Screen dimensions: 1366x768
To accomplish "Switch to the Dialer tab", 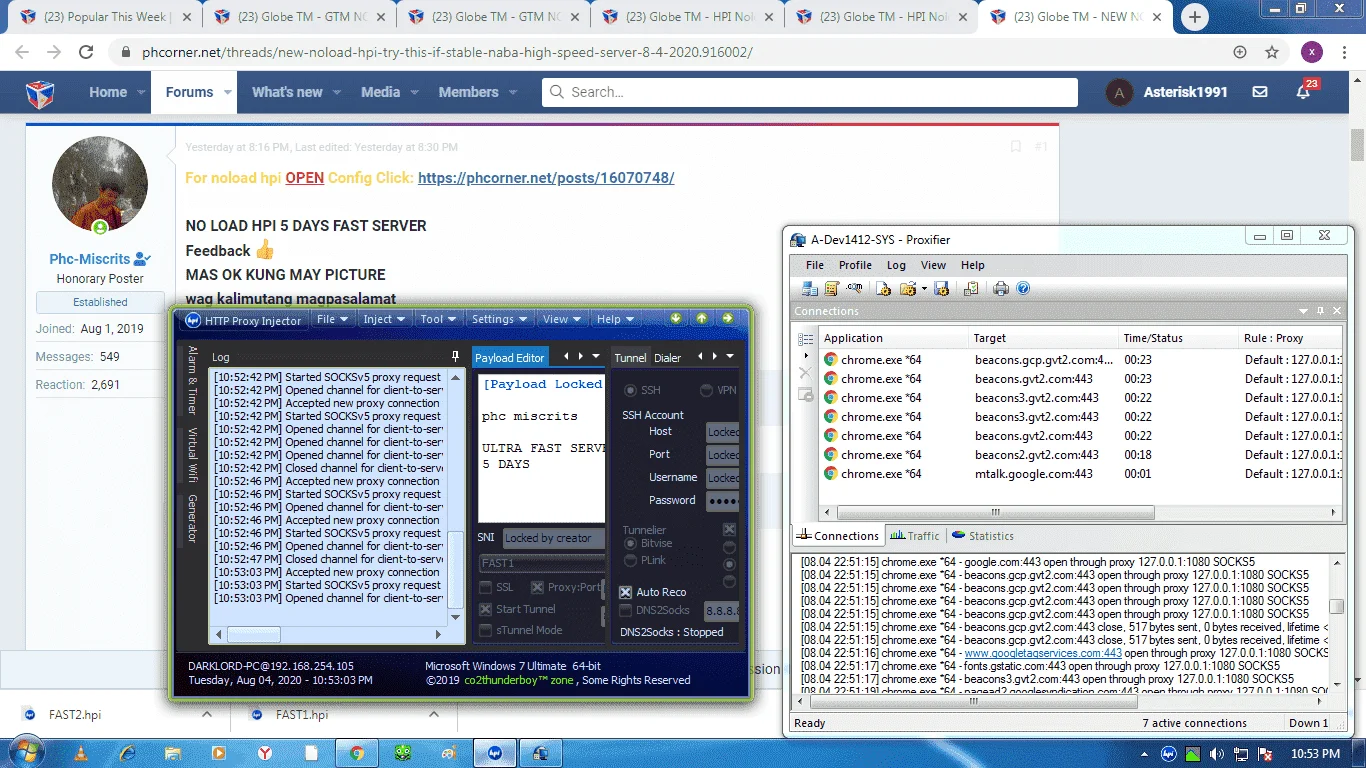I will click(667, 357).
